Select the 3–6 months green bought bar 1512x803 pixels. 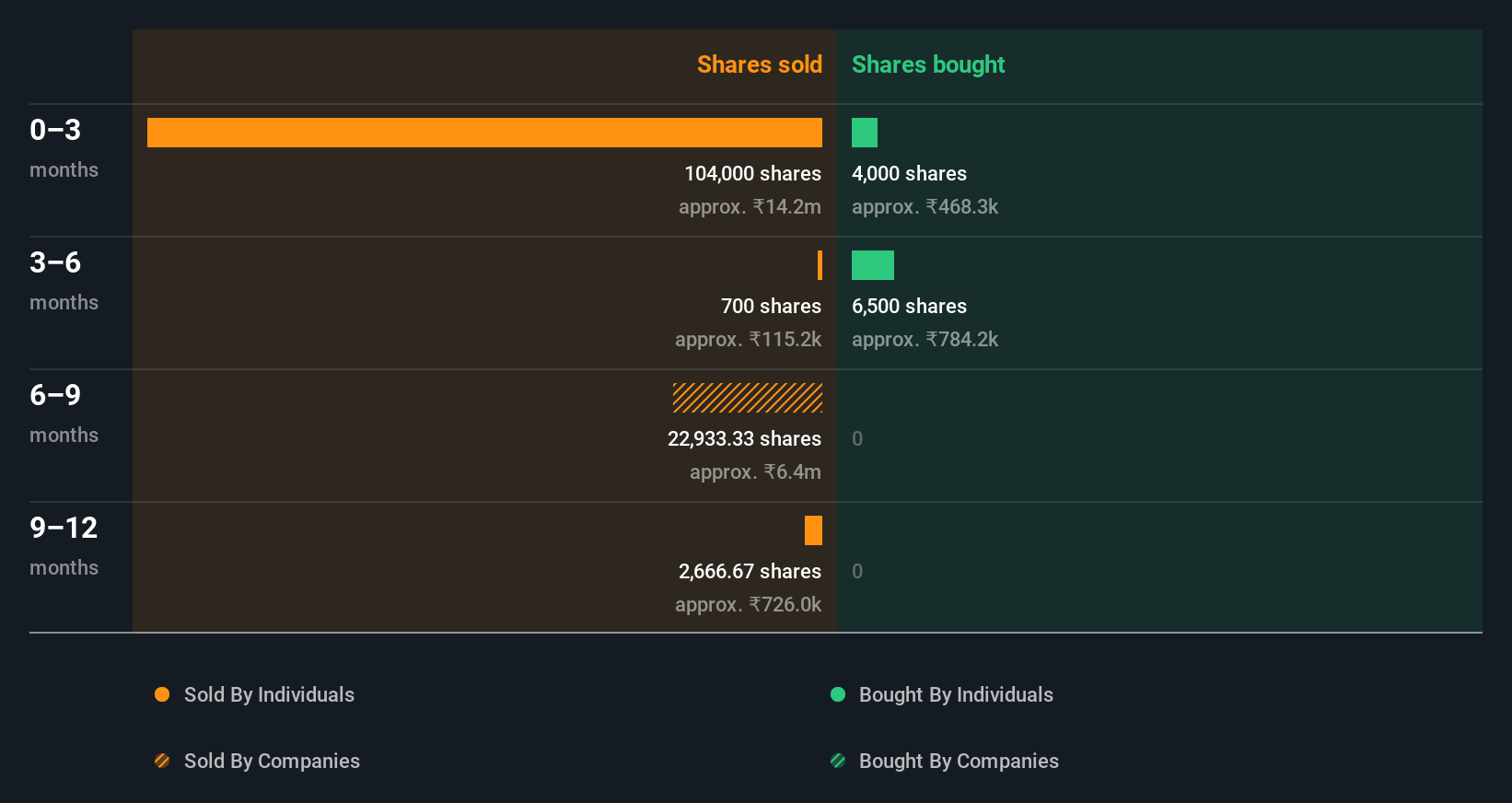pos(873,265)
